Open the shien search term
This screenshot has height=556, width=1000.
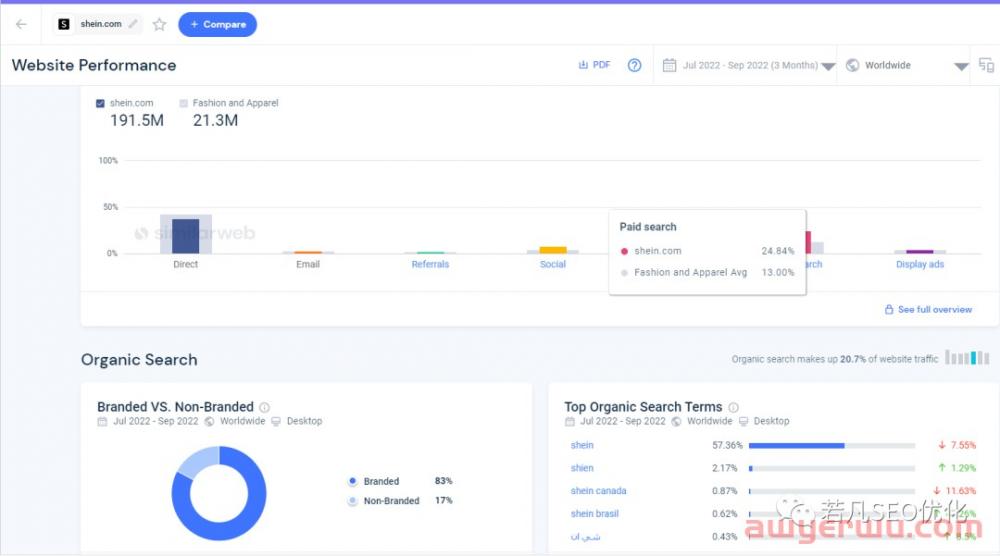point(582,468)
